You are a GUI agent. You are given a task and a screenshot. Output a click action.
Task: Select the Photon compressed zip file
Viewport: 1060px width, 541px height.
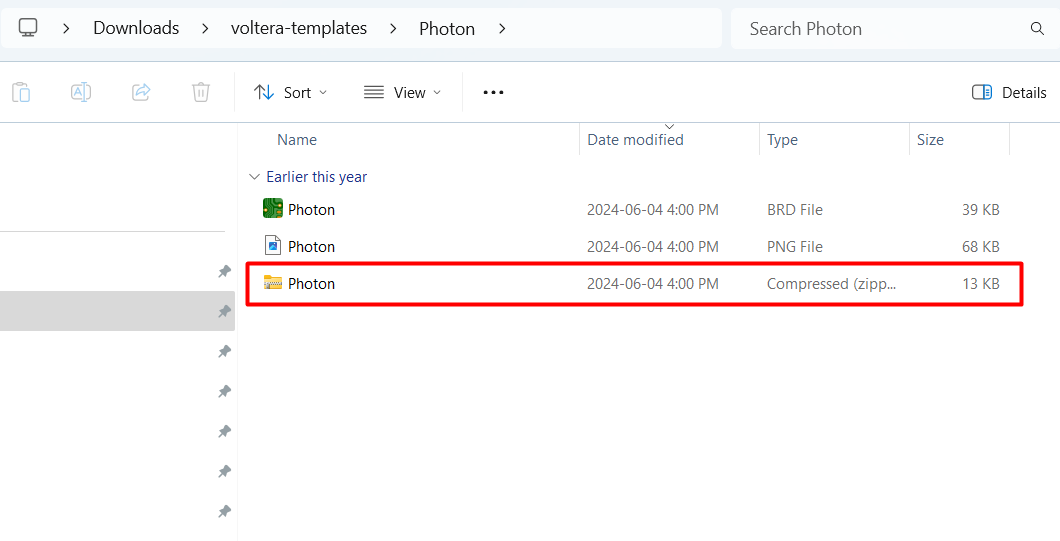coord(634,284)
